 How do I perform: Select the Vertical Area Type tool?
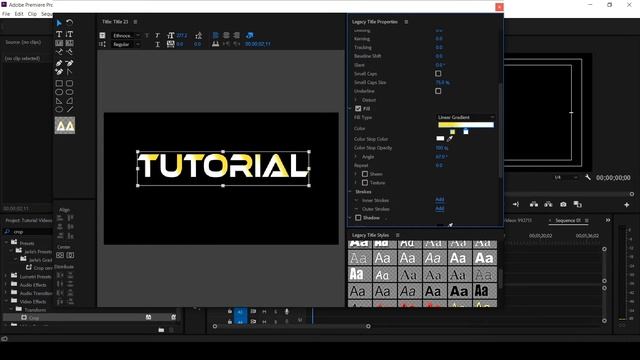(69, 42)
